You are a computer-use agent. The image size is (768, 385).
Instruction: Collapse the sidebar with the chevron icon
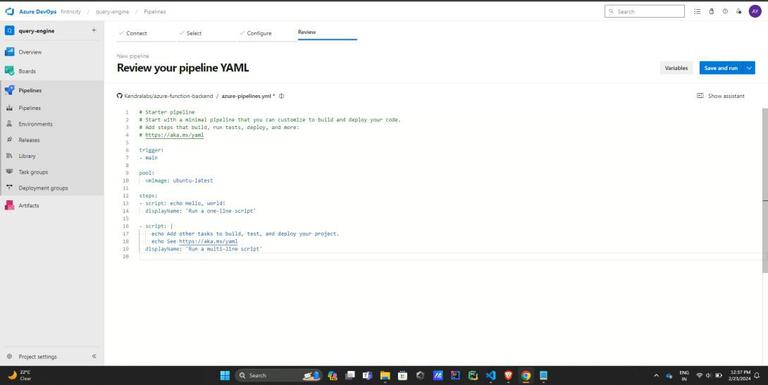(94, 356)
